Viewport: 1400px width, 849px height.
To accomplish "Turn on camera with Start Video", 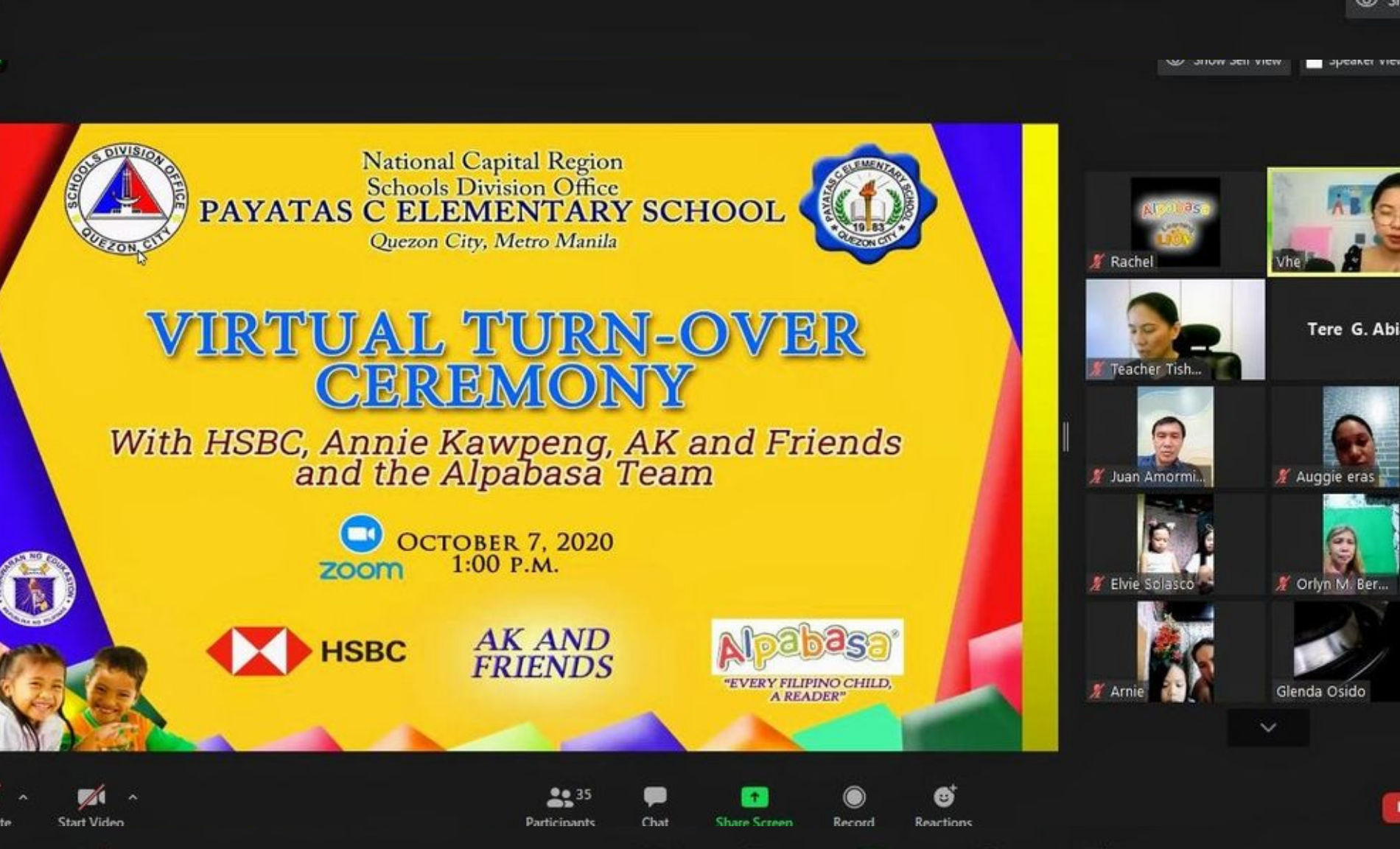I will coord(91,806).
